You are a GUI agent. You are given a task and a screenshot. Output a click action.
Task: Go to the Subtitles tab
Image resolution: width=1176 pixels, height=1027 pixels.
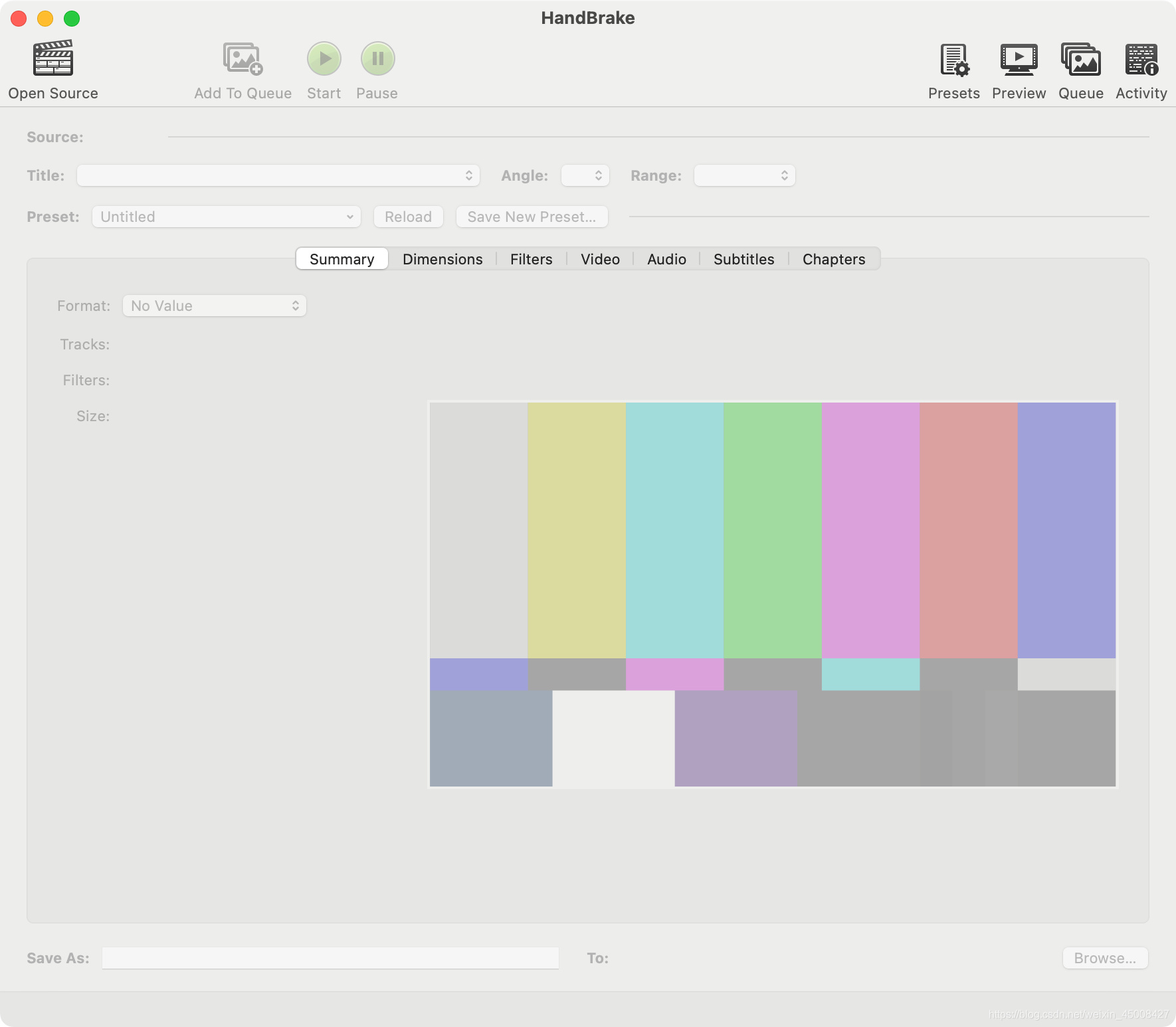click(x=744, y=259)
